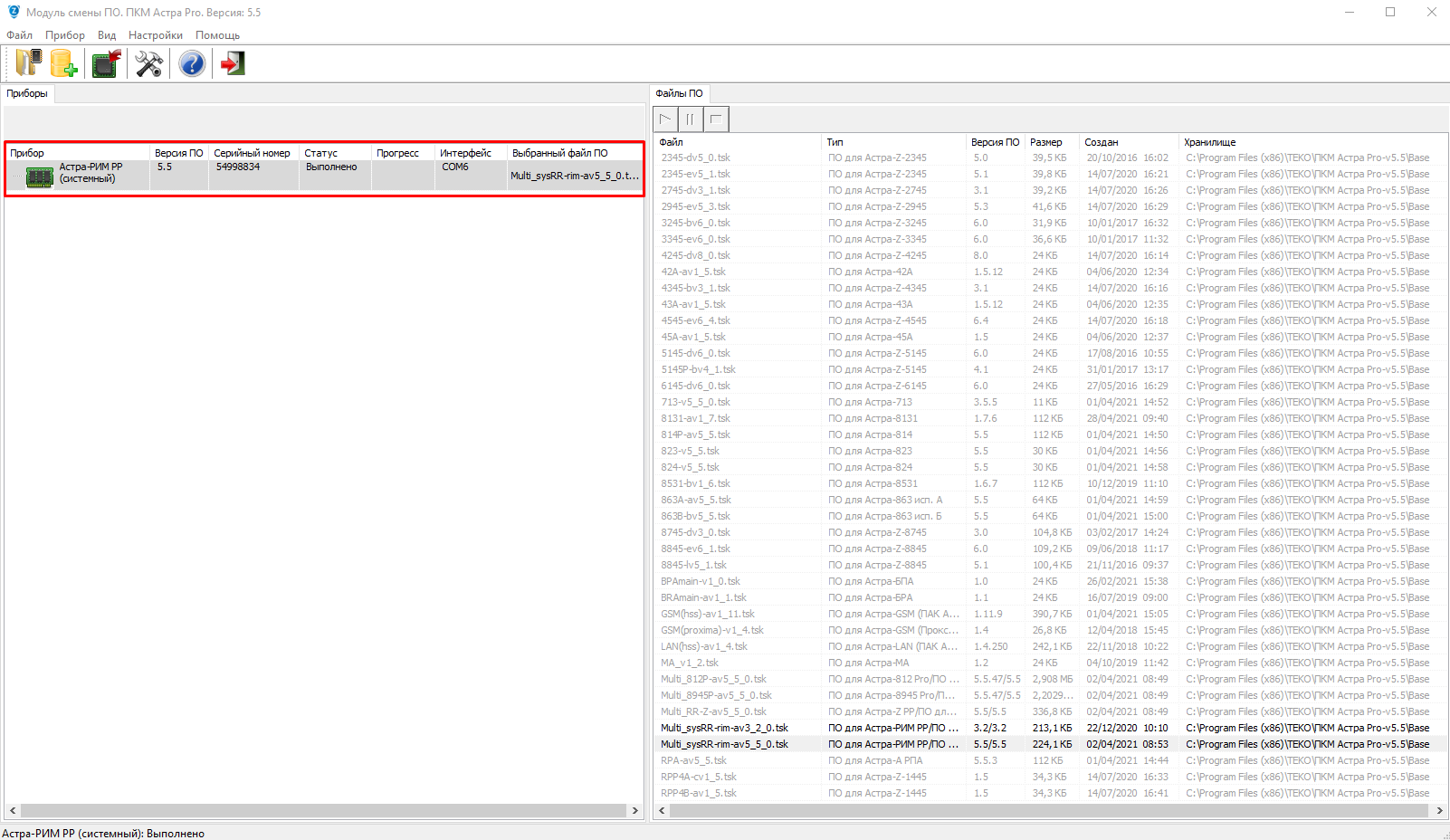
Task: Click the Тип column header
Action: pyautogui.click(x=894, y=142)
